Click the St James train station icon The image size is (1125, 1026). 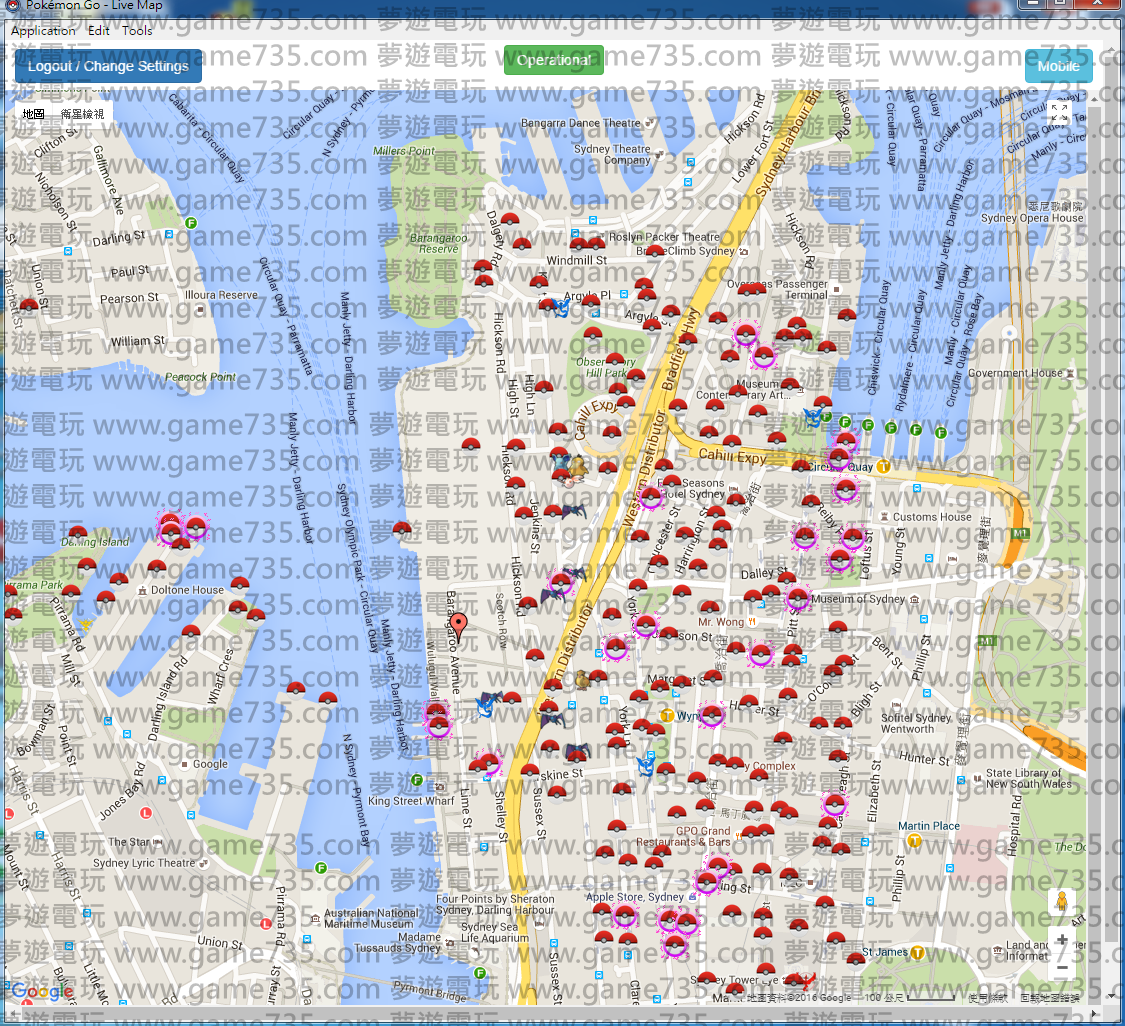point(917,954)
